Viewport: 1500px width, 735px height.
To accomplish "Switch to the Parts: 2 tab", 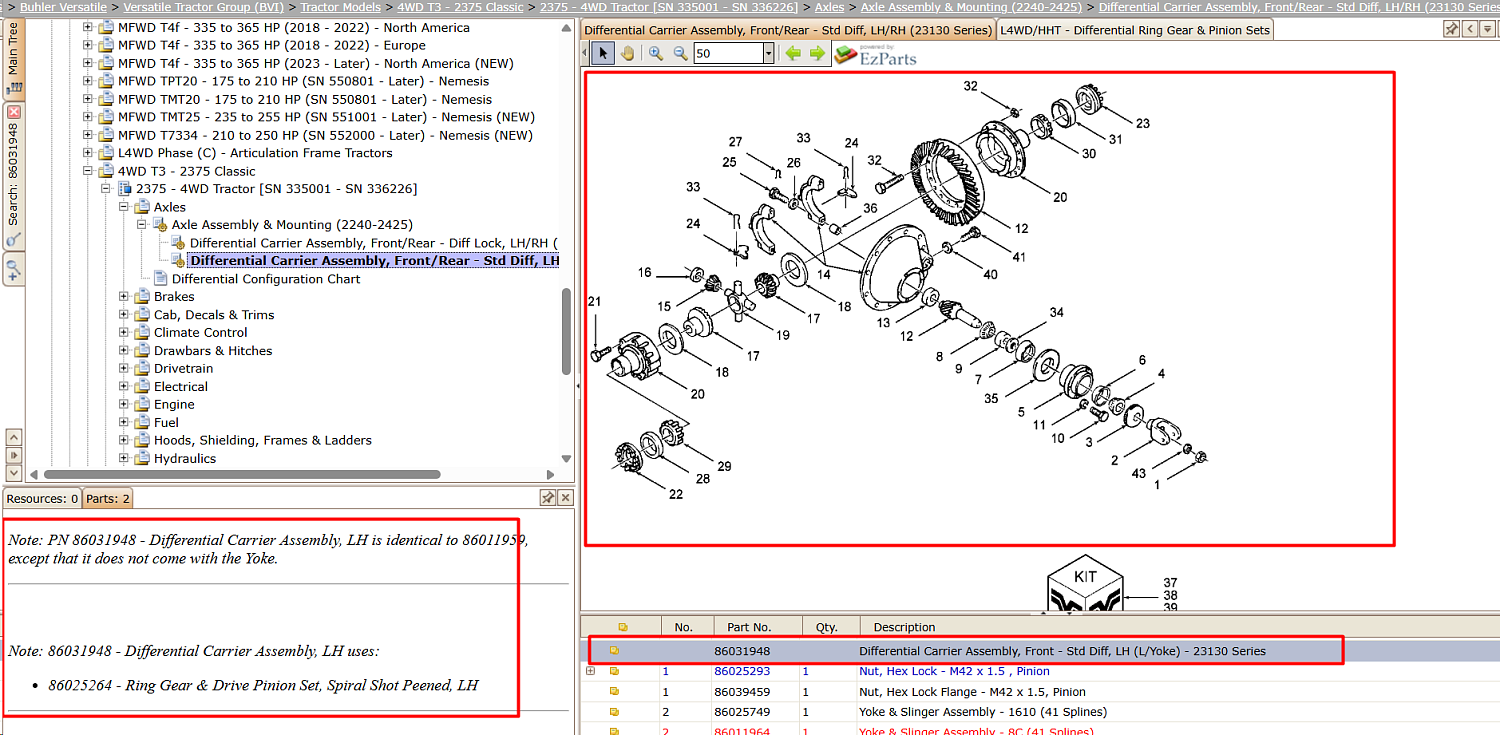I will [x=107, y=498].
